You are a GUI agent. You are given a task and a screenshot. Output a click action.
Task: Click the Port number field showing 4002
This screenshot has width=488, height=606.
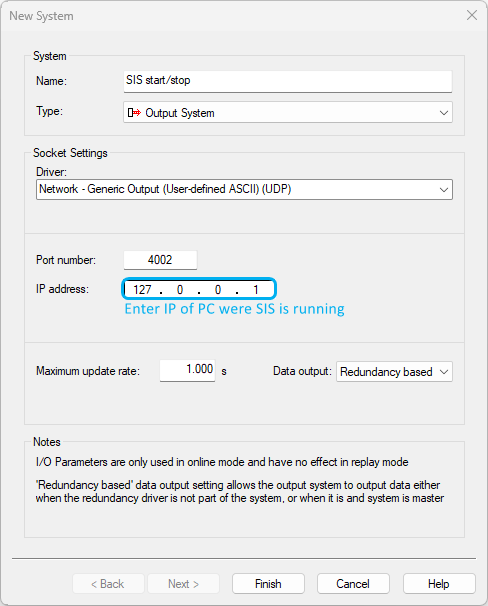click(x=160, y=260)
